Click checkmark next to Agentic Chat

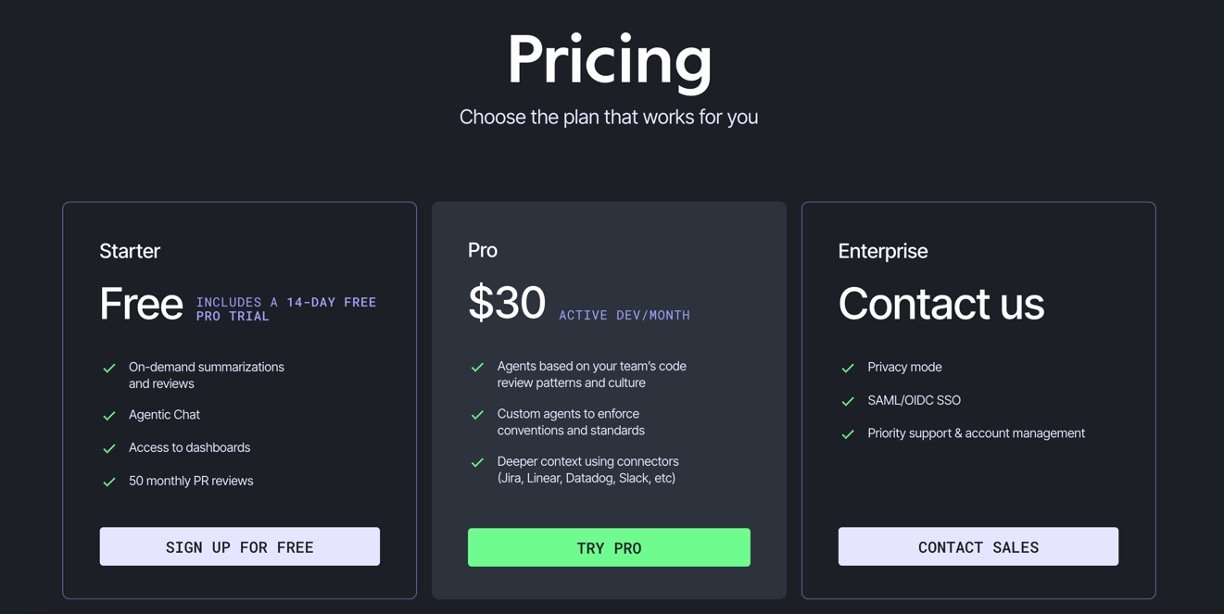click(110, 415)
